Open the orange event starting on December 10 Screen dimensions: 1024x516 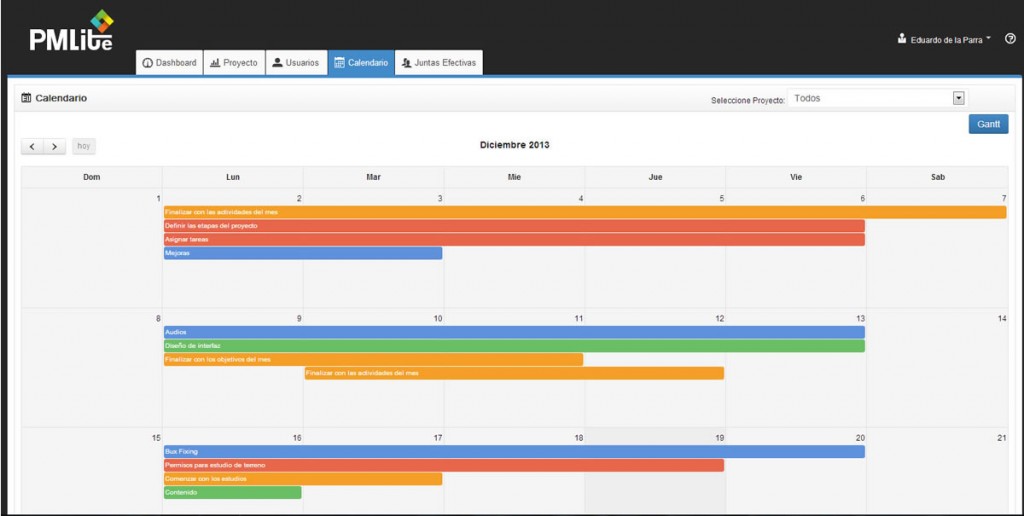tap(514, 374)
